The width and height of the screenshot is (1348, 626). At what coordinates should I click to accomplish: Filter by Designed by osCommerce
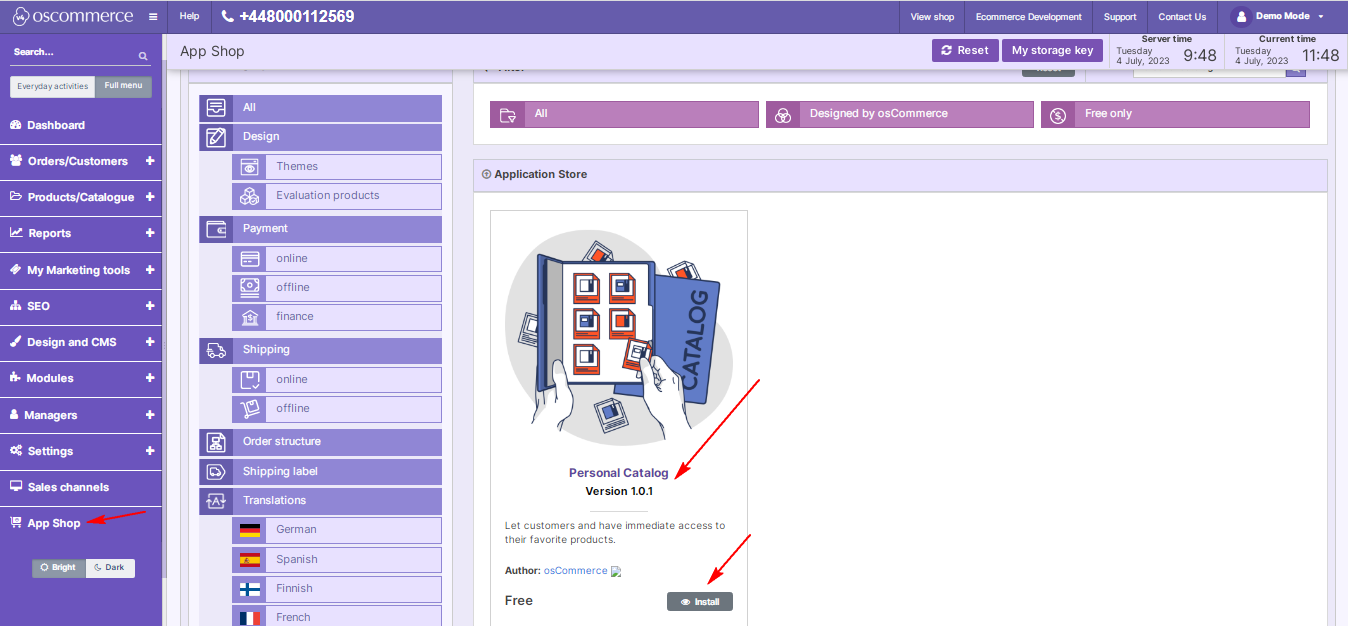(x=900, y=114)
